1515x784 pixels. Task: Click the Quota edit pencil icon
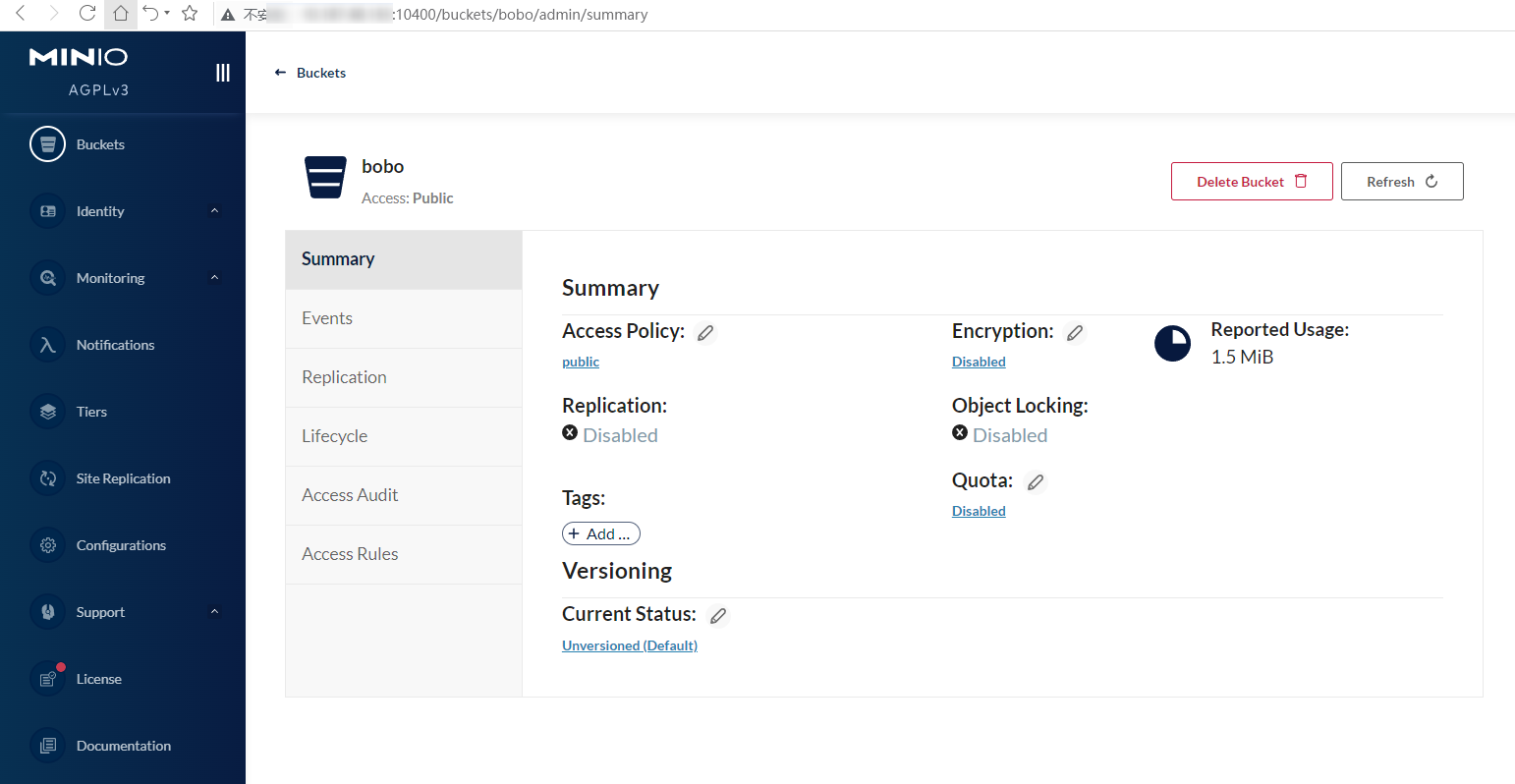click(1035, 482)
